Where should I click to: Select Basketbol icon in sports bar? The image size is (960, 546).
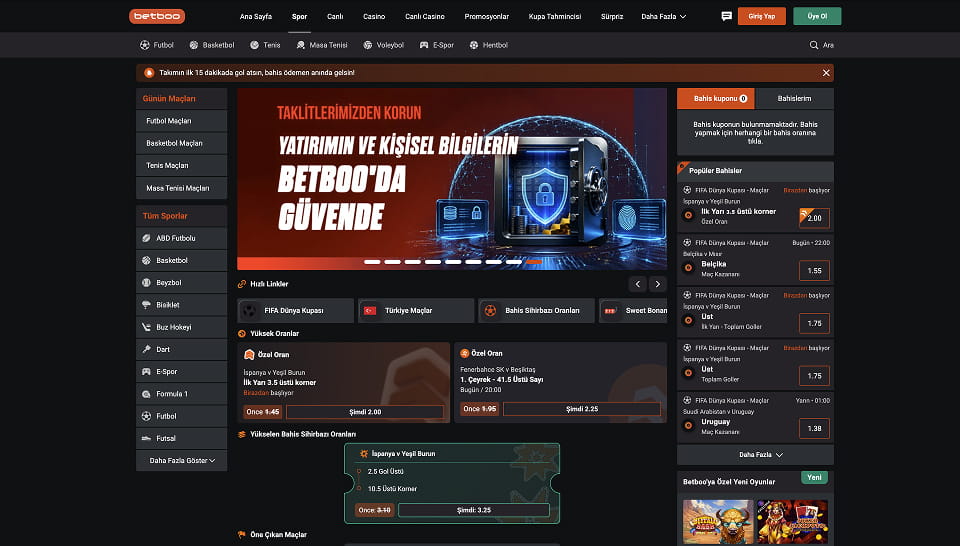(x=193, y=45)
